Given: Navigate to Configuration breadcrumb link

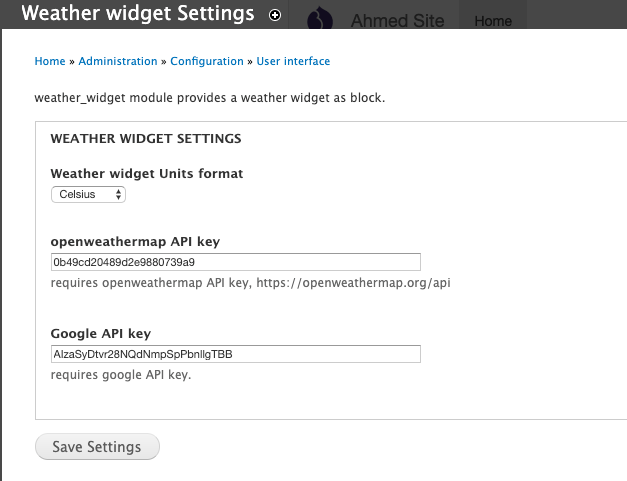Looking at the screenshot, I should (207, 61).
